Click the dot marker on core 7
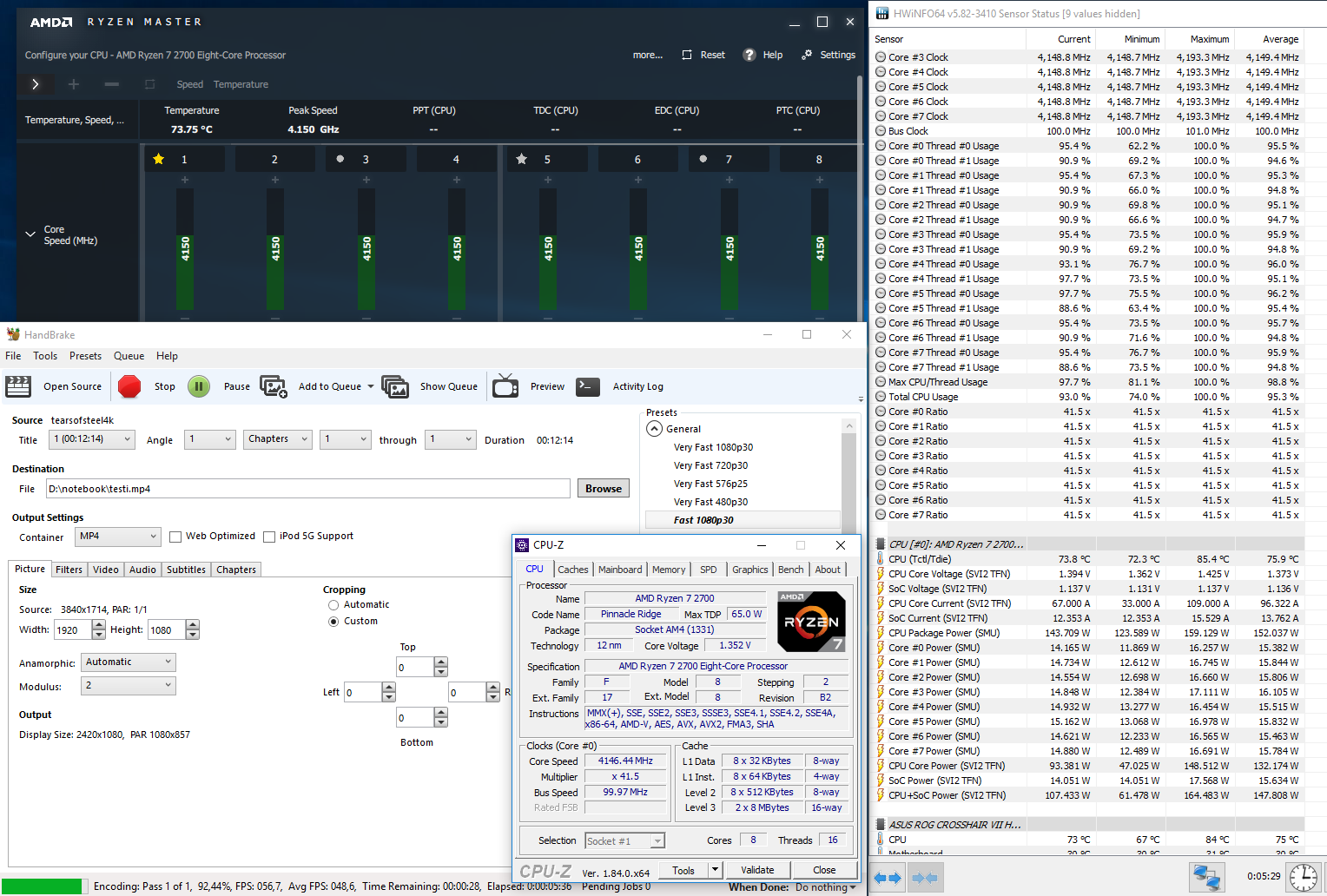This screenshot has width=1327, height=896. coord(703,159)
